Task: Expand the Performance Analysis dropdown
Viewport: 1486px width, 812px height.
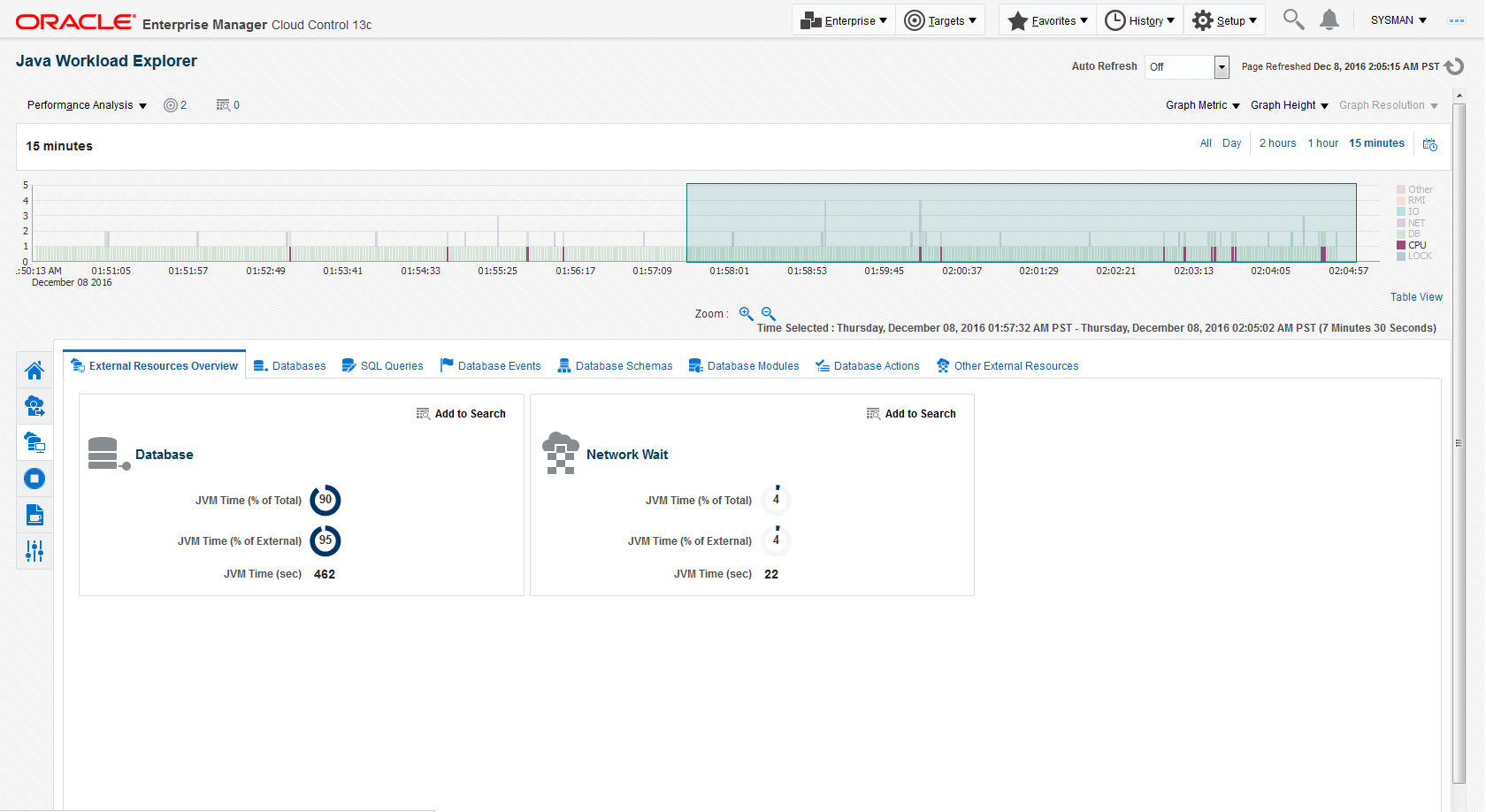Action: pyautogui.click(x=87, y=105)
